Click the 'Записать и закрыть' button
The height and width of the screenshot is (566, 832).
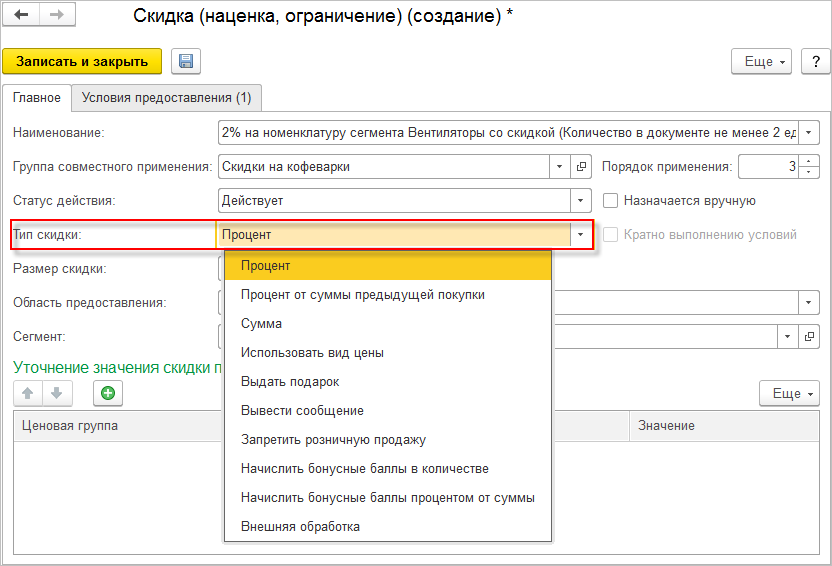point(82,61)
